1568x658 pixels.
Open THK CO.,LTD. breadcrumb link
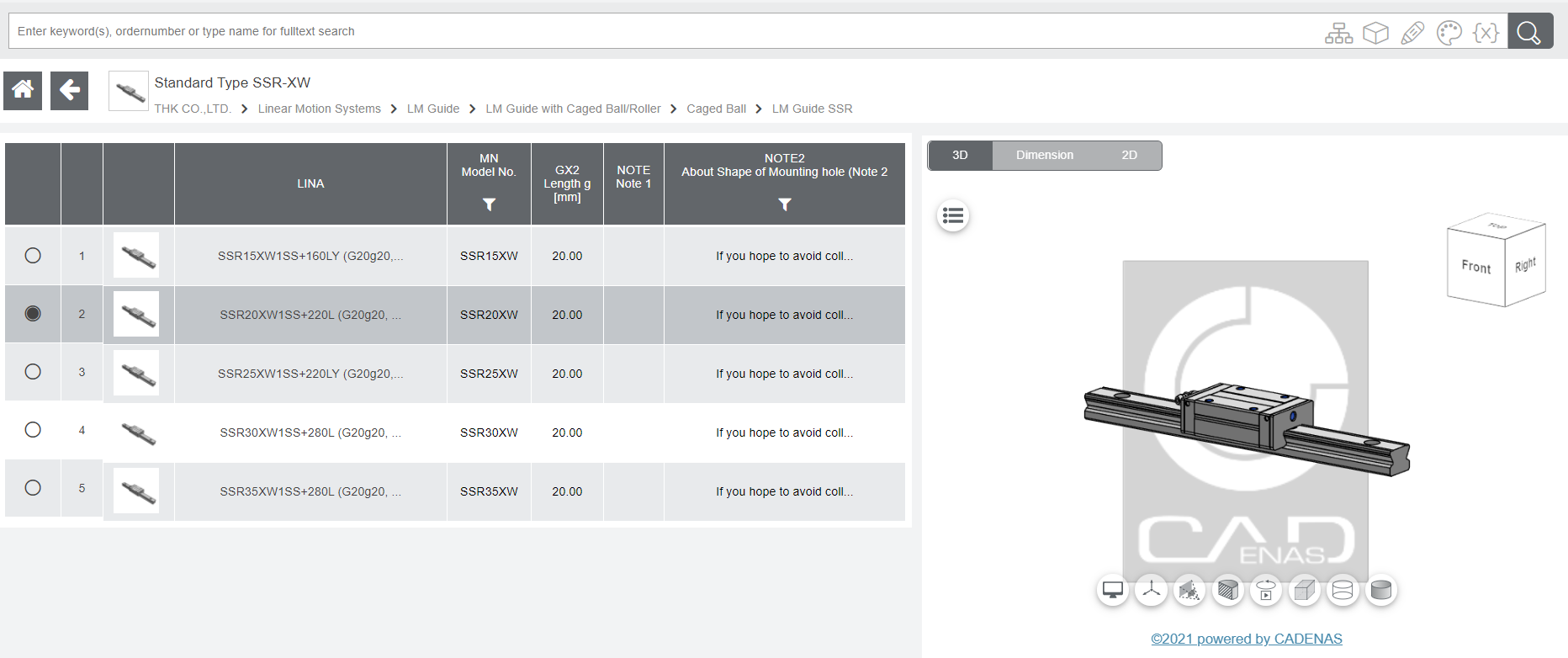pos(193,109)
